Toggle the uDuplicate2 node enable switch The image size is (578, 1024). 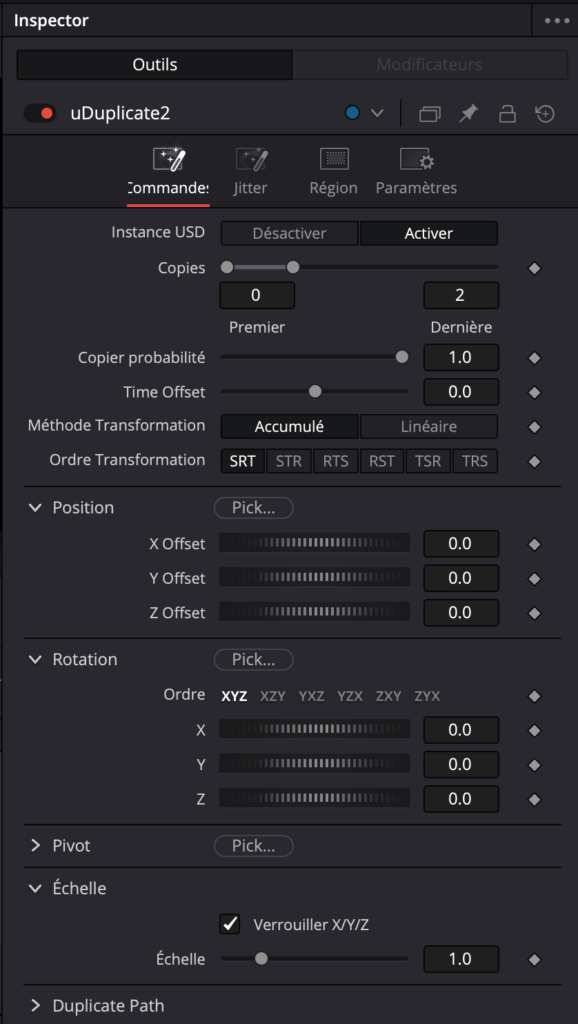39,114
